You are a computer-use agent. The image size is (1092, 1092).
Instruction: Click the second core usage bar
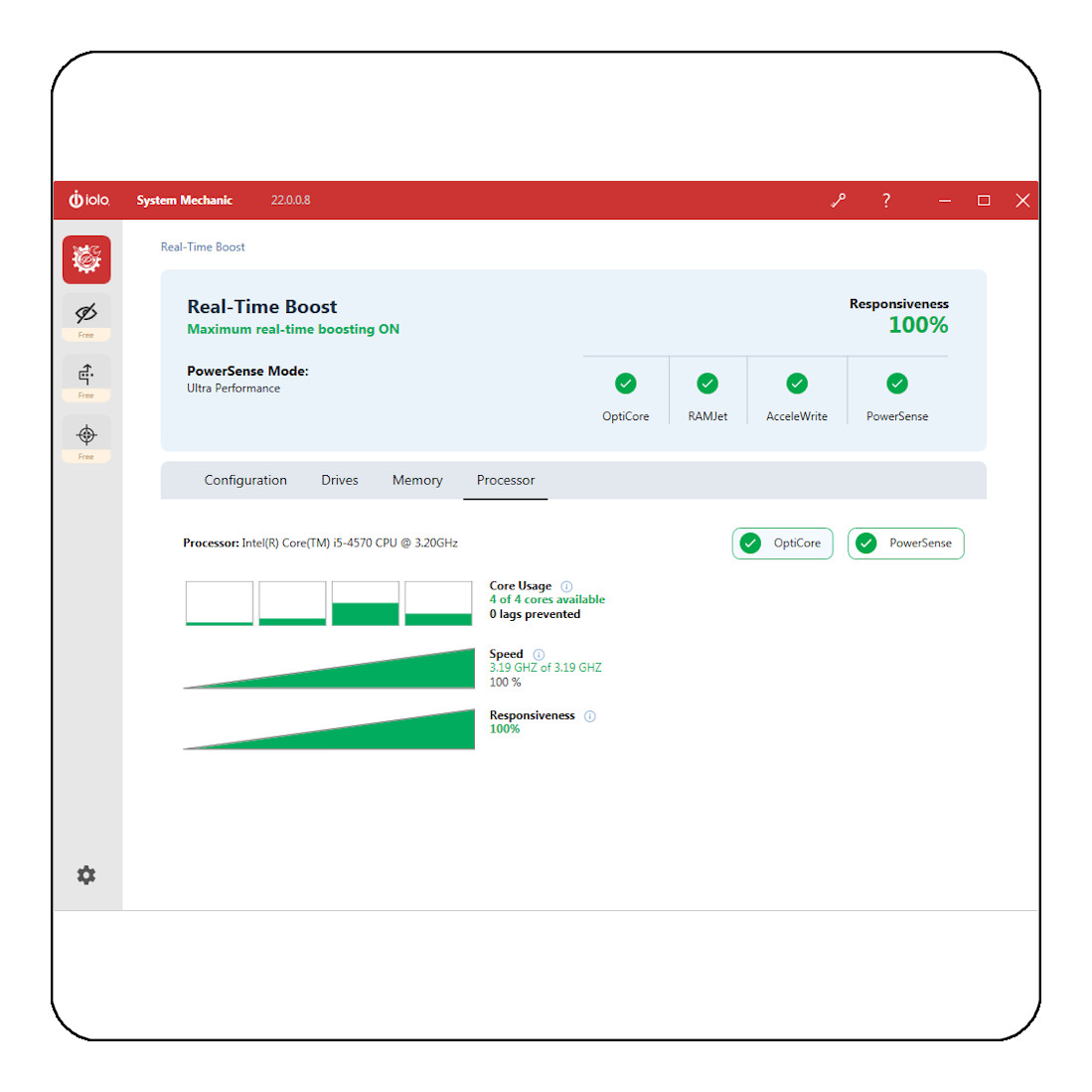coord(292,603)
